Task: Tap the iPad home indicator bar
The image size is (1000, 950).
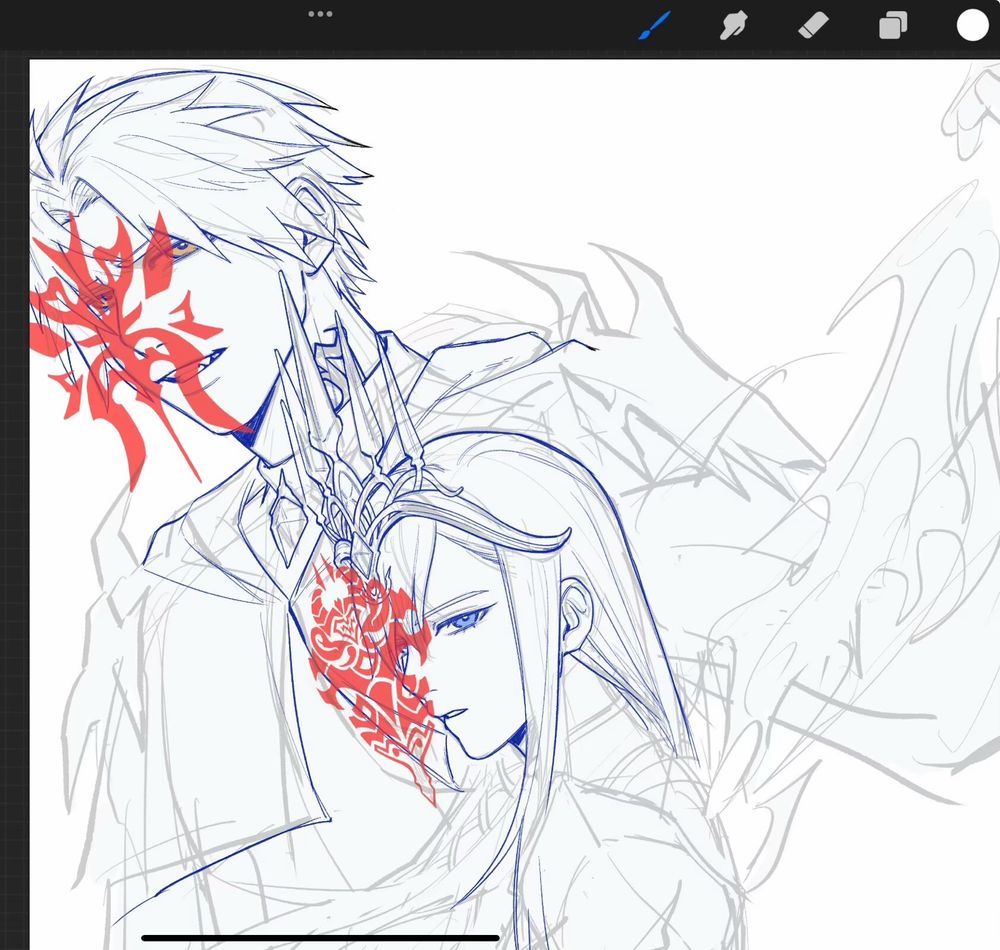Action: tap(320, 938)
